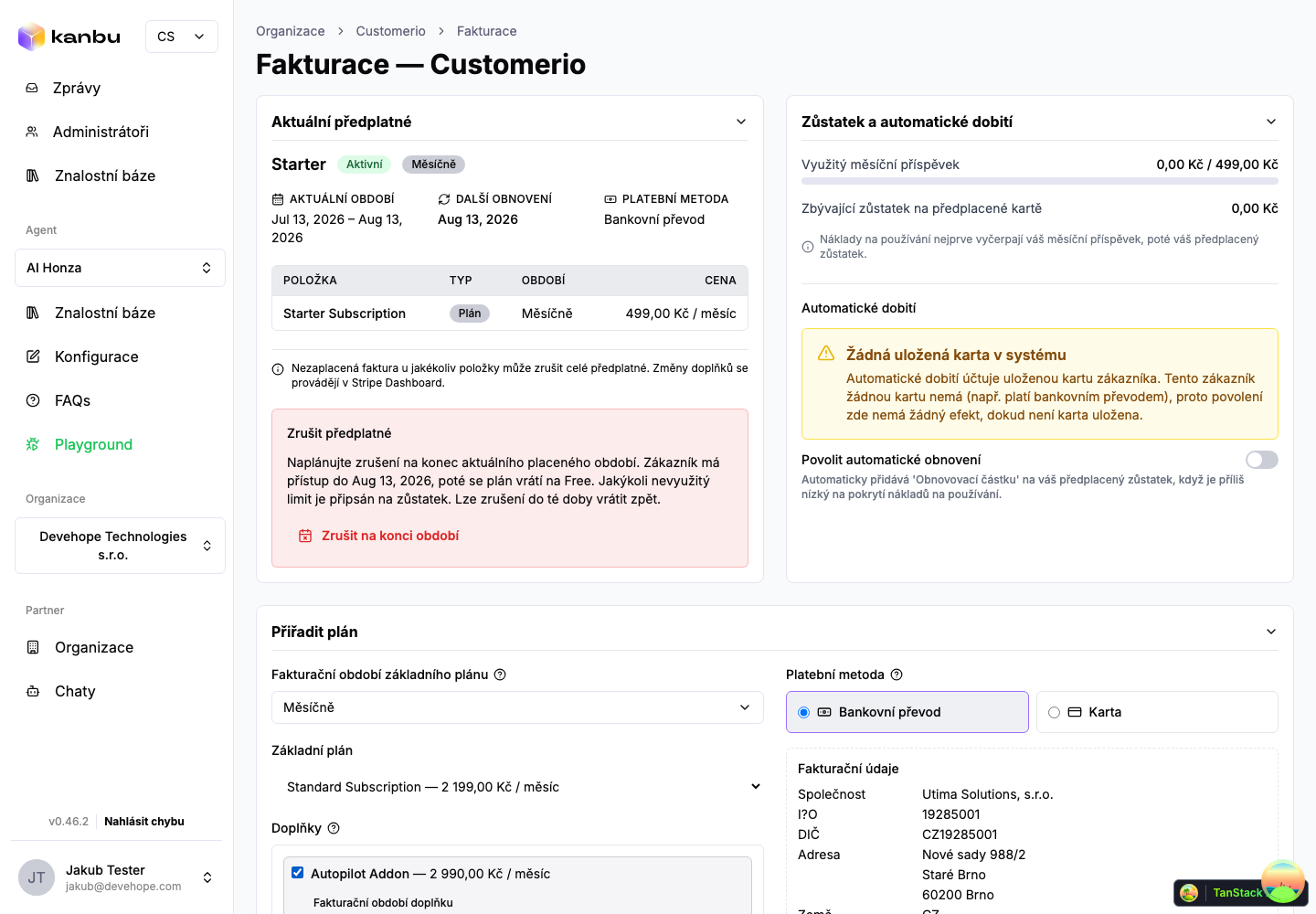Click the Nahlásit chybu link

(x=144, y=822)
